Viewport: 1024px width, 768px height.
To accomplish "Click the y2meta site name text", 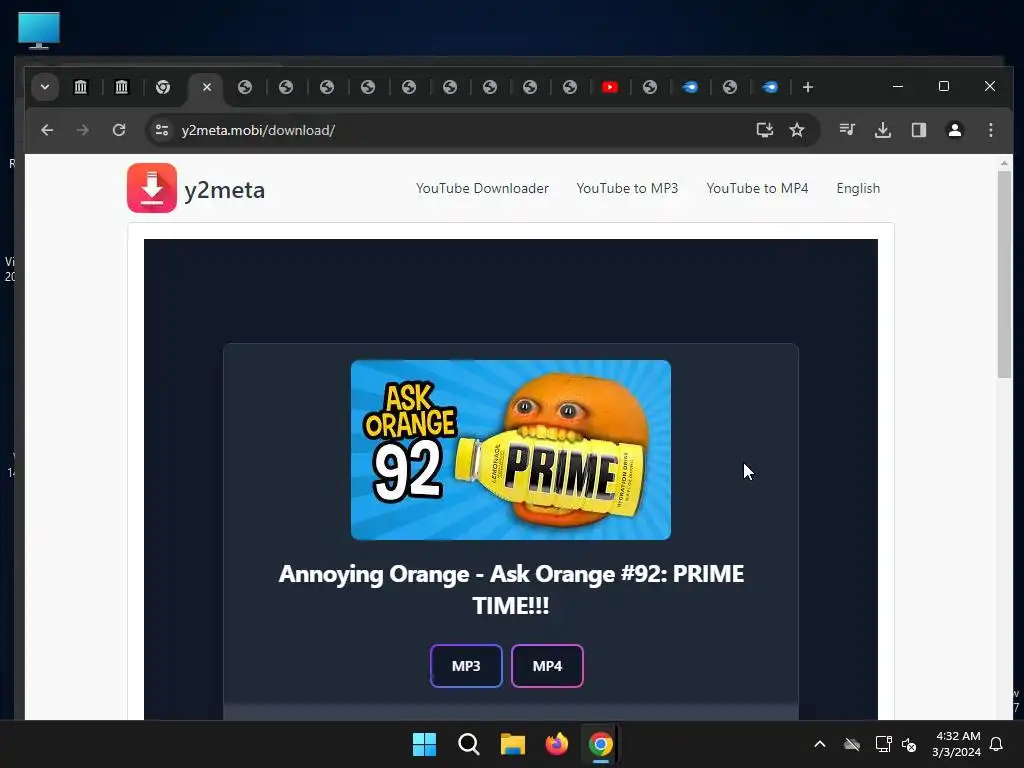I will tap(224, 190).
